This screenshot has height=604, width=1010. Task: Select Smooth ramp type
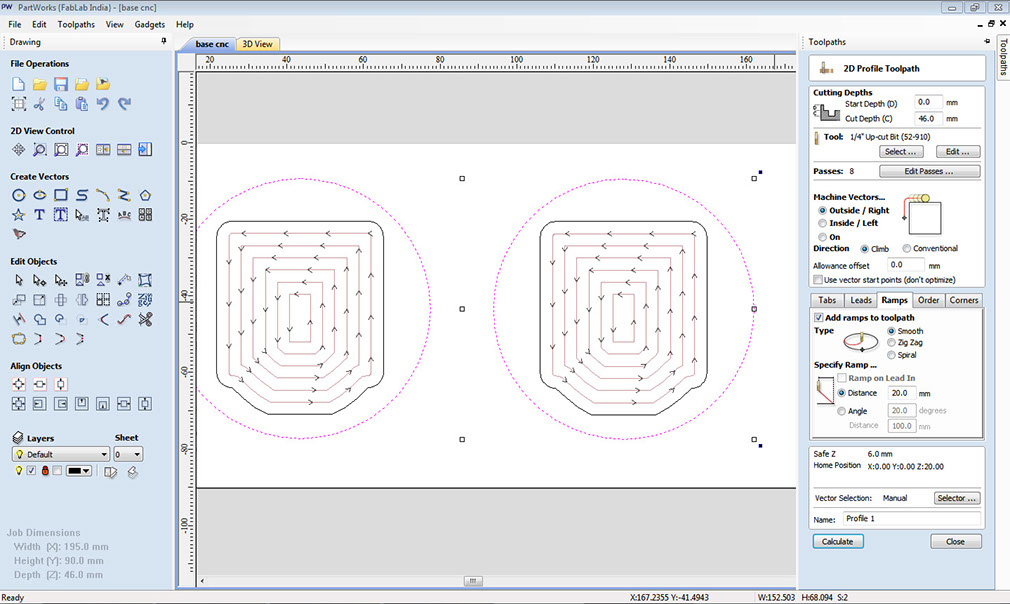[891, 331]
